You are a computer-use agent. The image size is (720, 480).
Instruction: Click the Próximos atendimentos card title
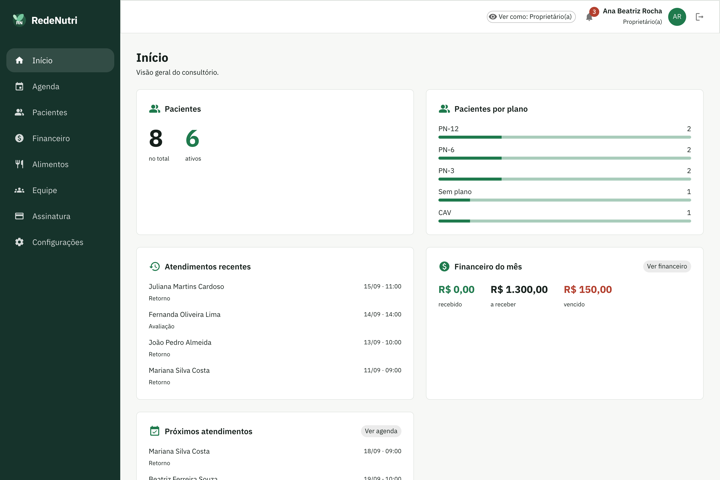coord(208,431)
